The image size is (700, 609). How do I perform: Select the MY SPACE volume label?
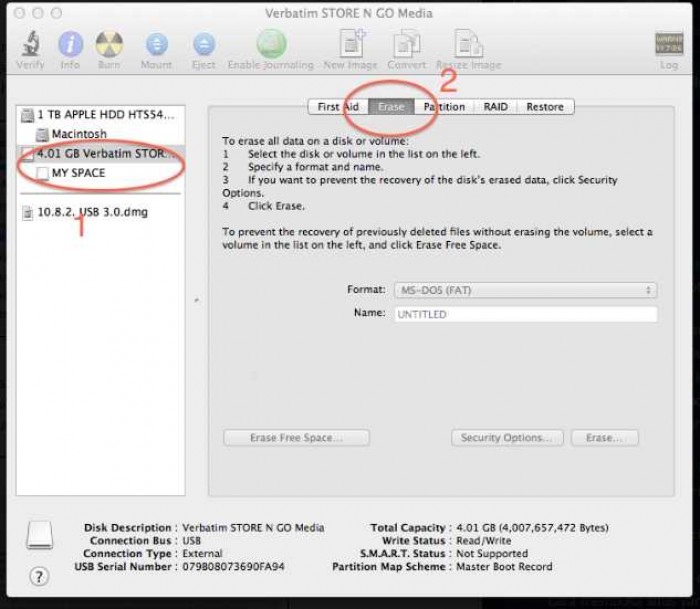tap(79, 173)
